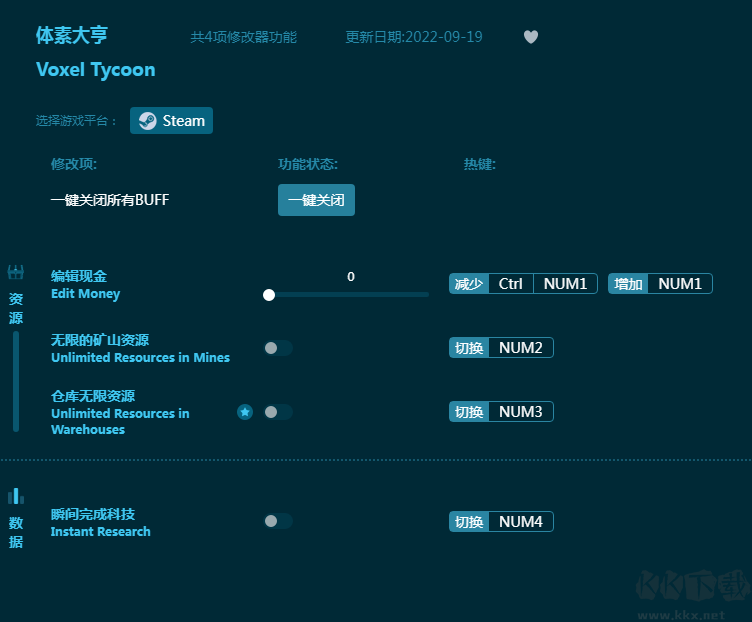Viewport: 752px width, 622px height.
Task: Choose the Steam platform button
Action: pyautogui.click(x=171, y=120)
